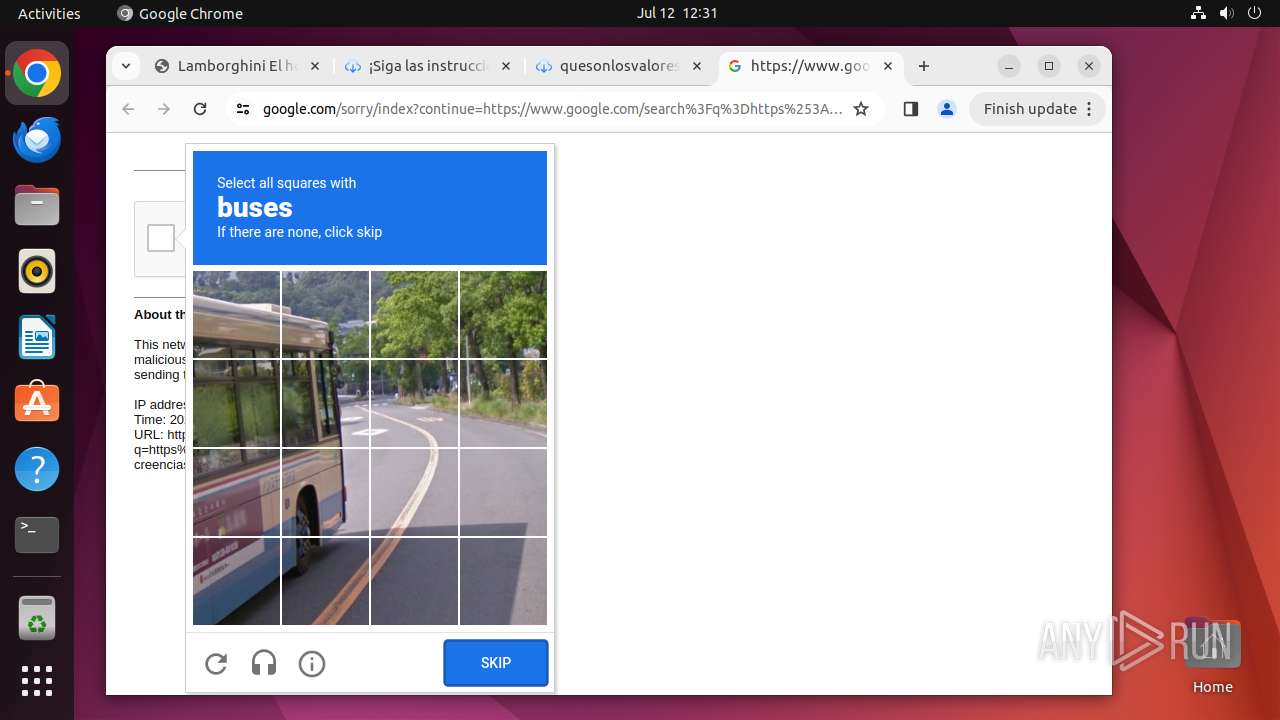1280x720 pixels.
Task: Close the ¡Siga las instrucciones tab
Action: (x=506, y=66)
